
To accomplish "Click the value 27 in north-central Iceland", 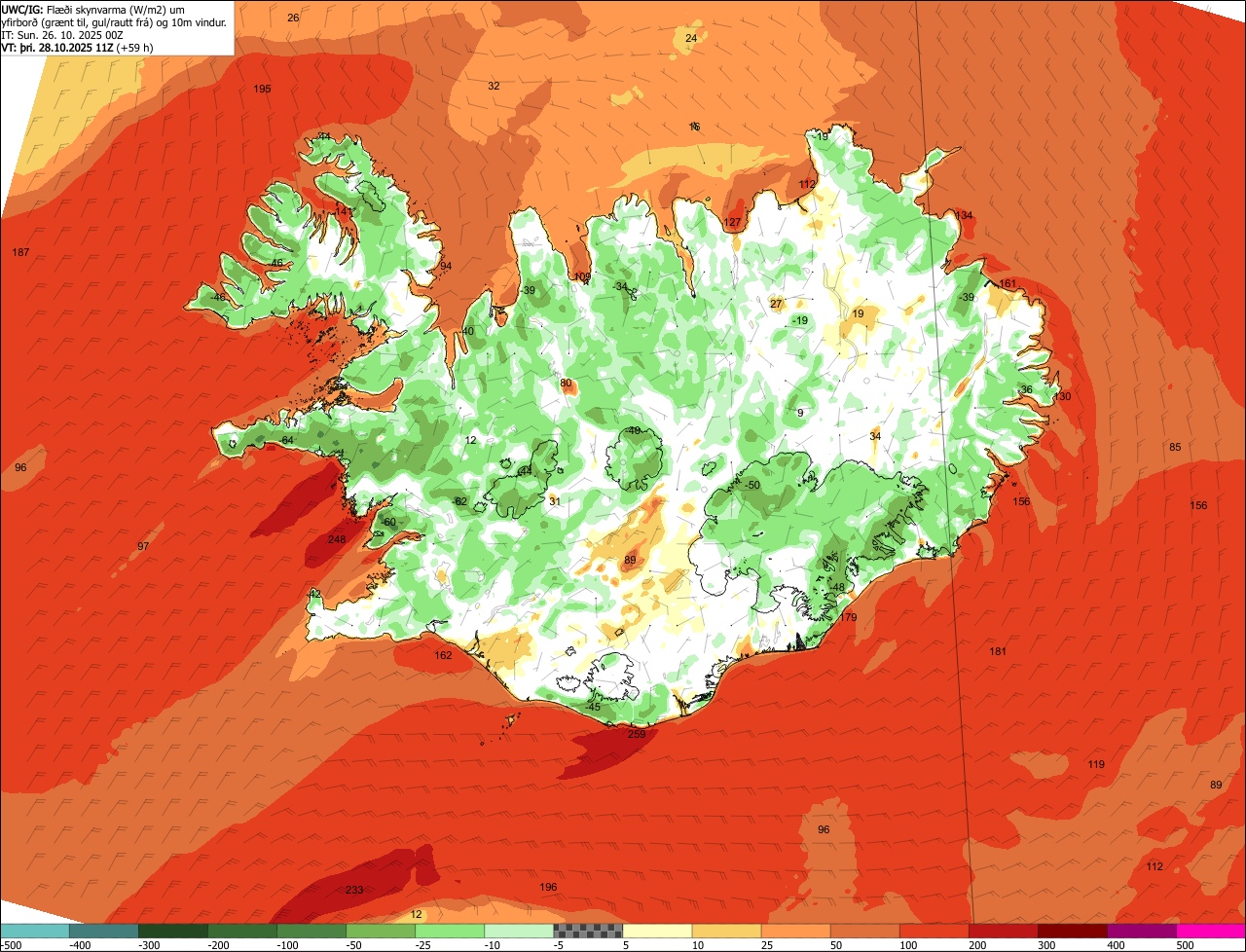I will click(776, 304).
